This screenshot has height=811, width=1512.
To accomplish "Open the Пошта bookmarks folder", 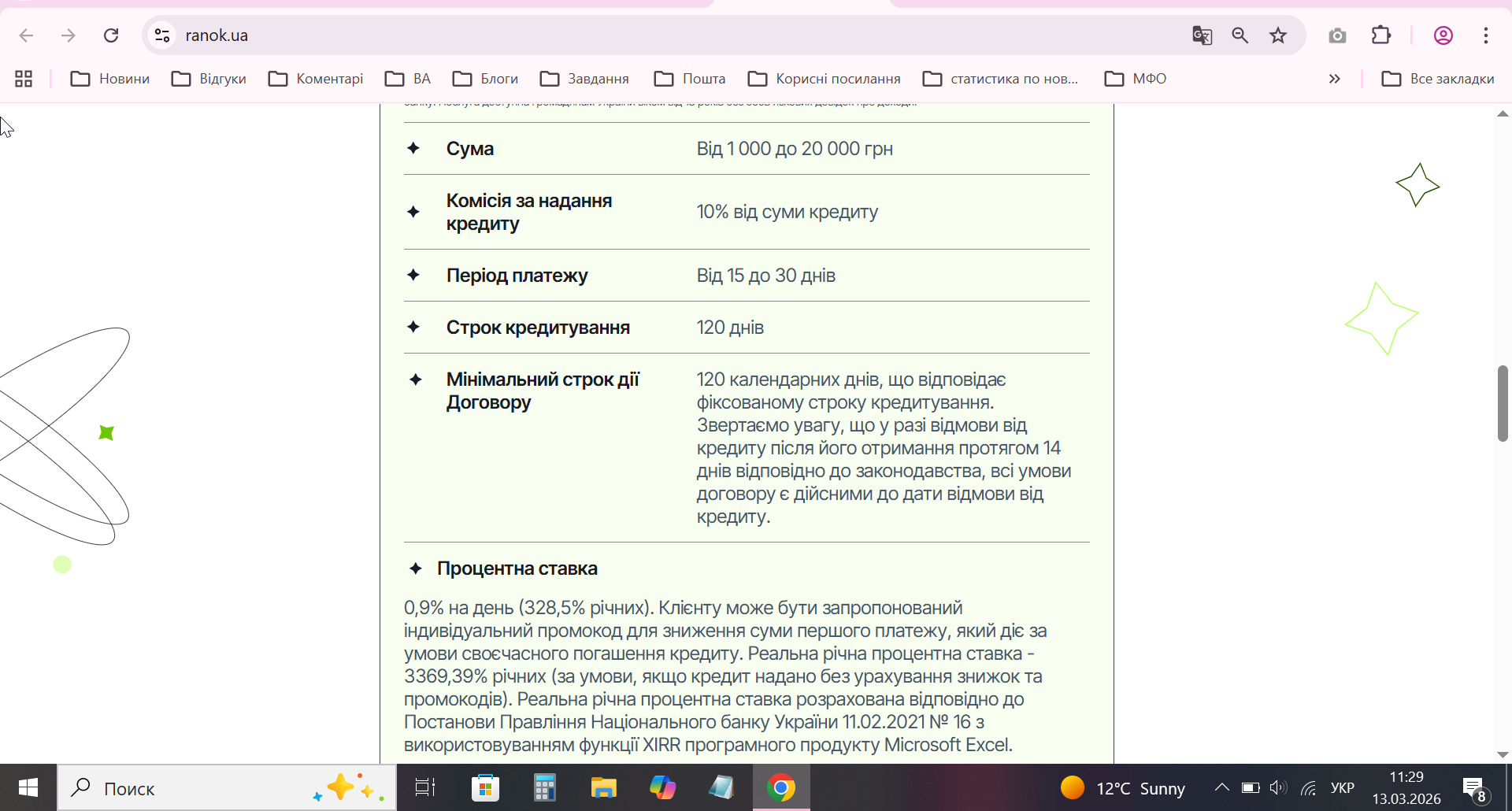I will [690, 79].
